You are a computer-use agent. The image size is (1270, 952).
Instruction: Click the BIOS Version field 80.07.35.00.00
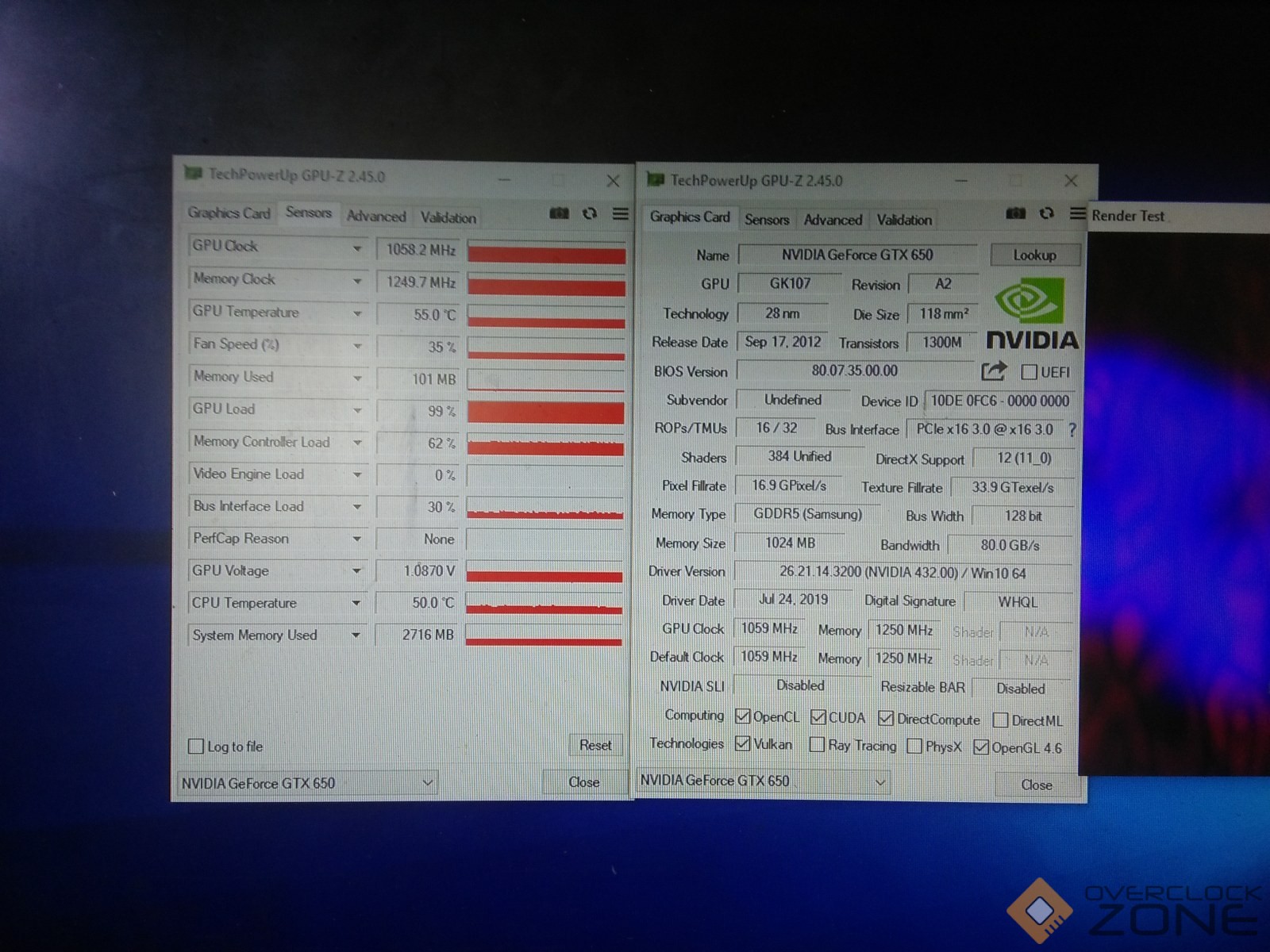(855, 370)
